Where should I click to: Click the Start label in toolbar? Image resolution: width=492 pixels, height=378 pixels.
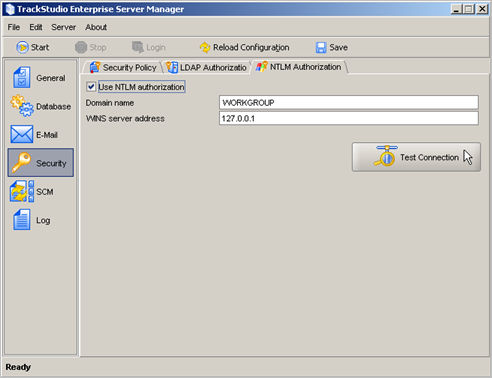pos(40,47)
